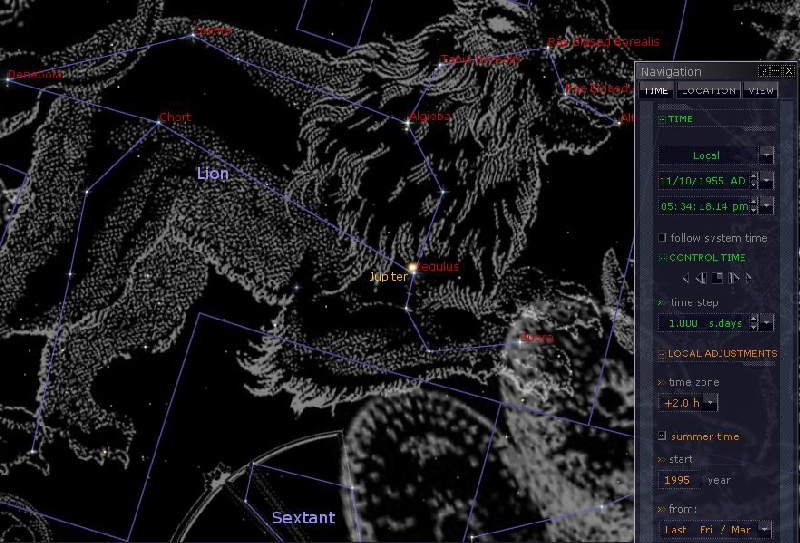Click the date field 11/10/1955 AD

click(704, 181)
